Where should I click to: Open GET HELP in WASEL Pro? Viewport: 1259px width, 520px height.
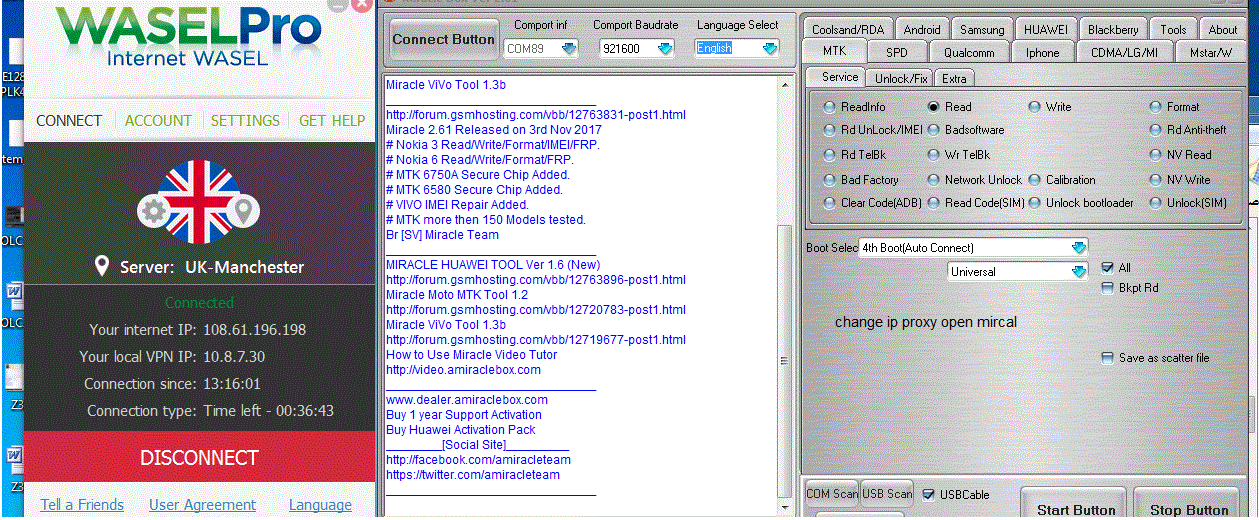(332, 121)
